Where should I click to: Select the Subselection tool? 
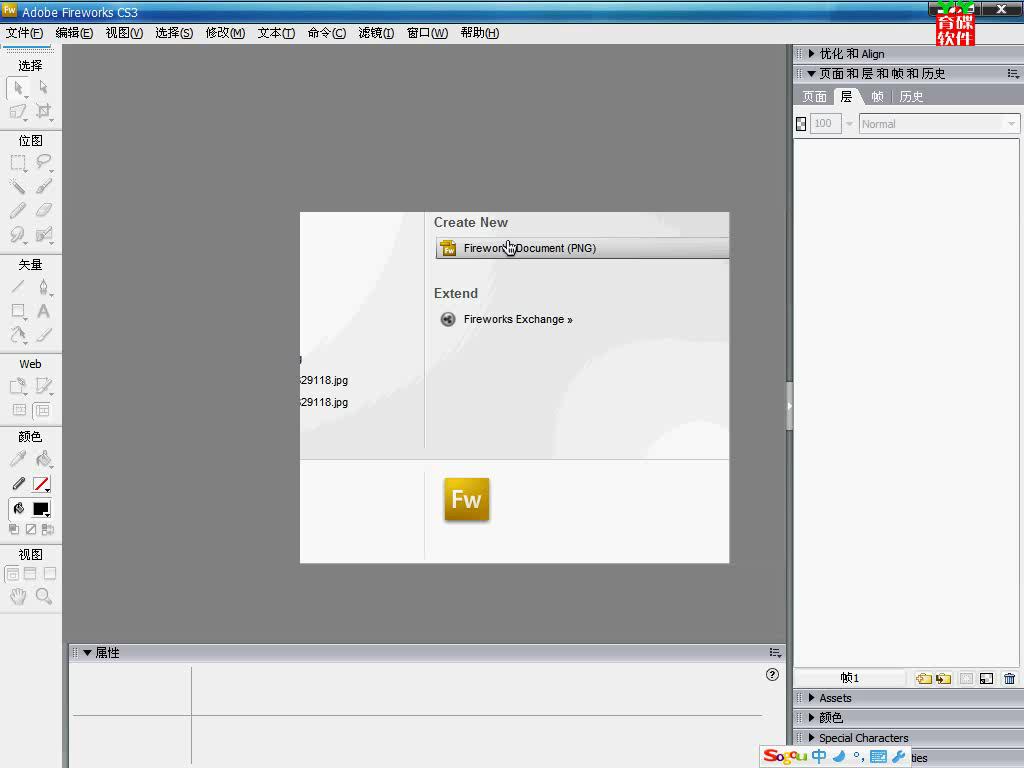43,88
